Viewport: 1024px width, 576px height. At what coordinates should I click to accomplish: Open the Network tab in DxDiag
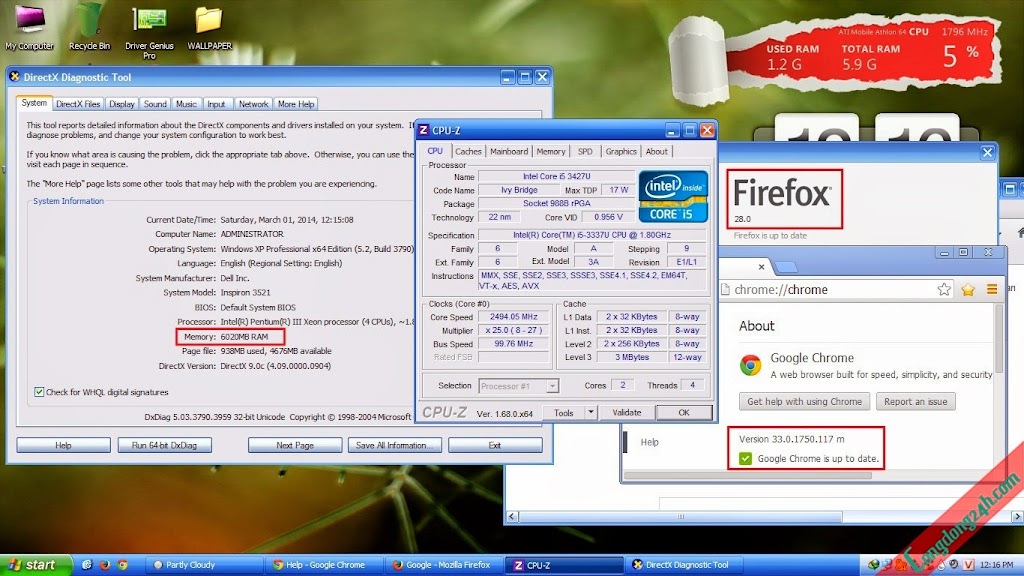coord(253,104)
